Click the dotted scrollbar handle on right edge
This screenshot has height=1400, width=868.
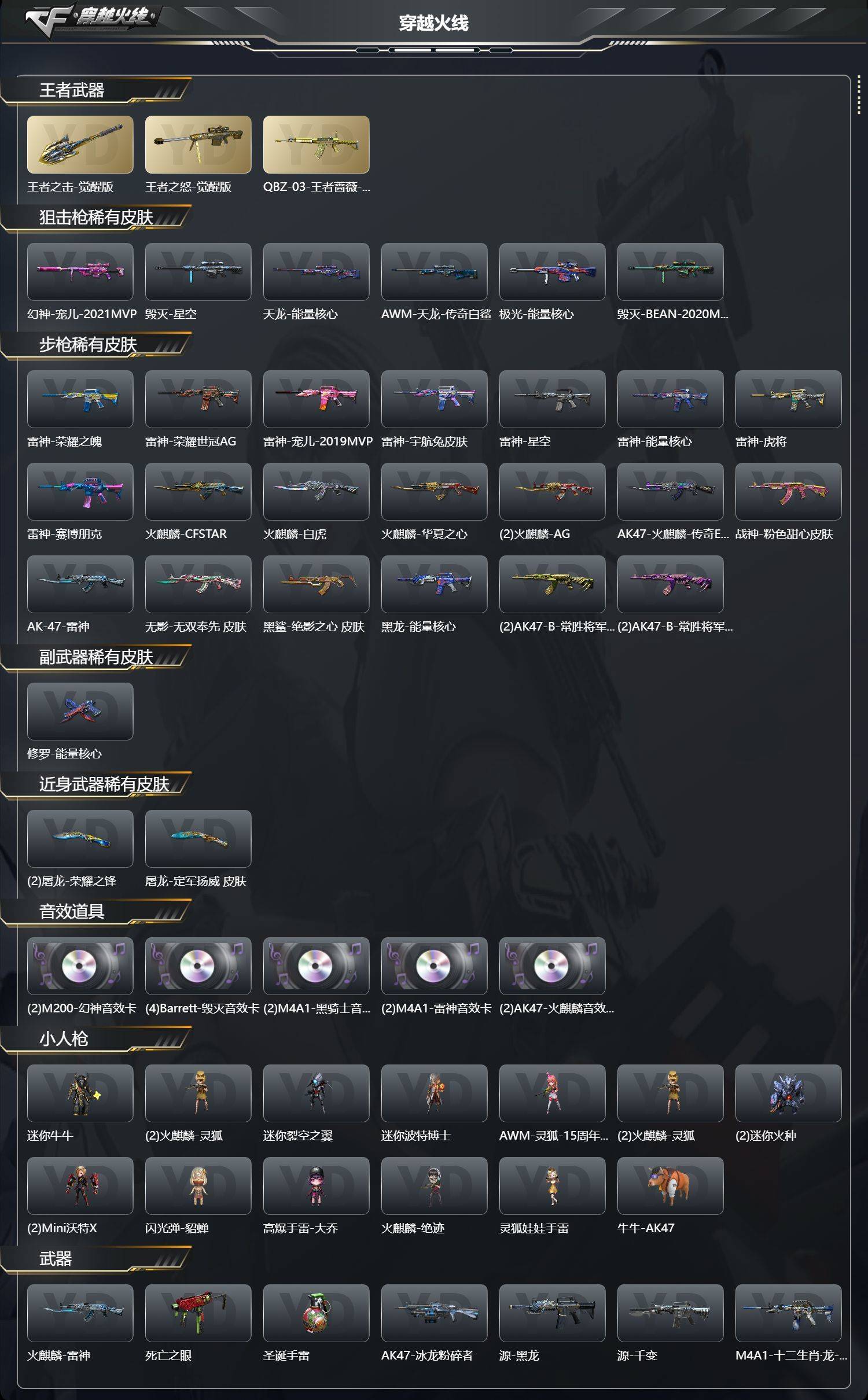(x=859, y=95)
